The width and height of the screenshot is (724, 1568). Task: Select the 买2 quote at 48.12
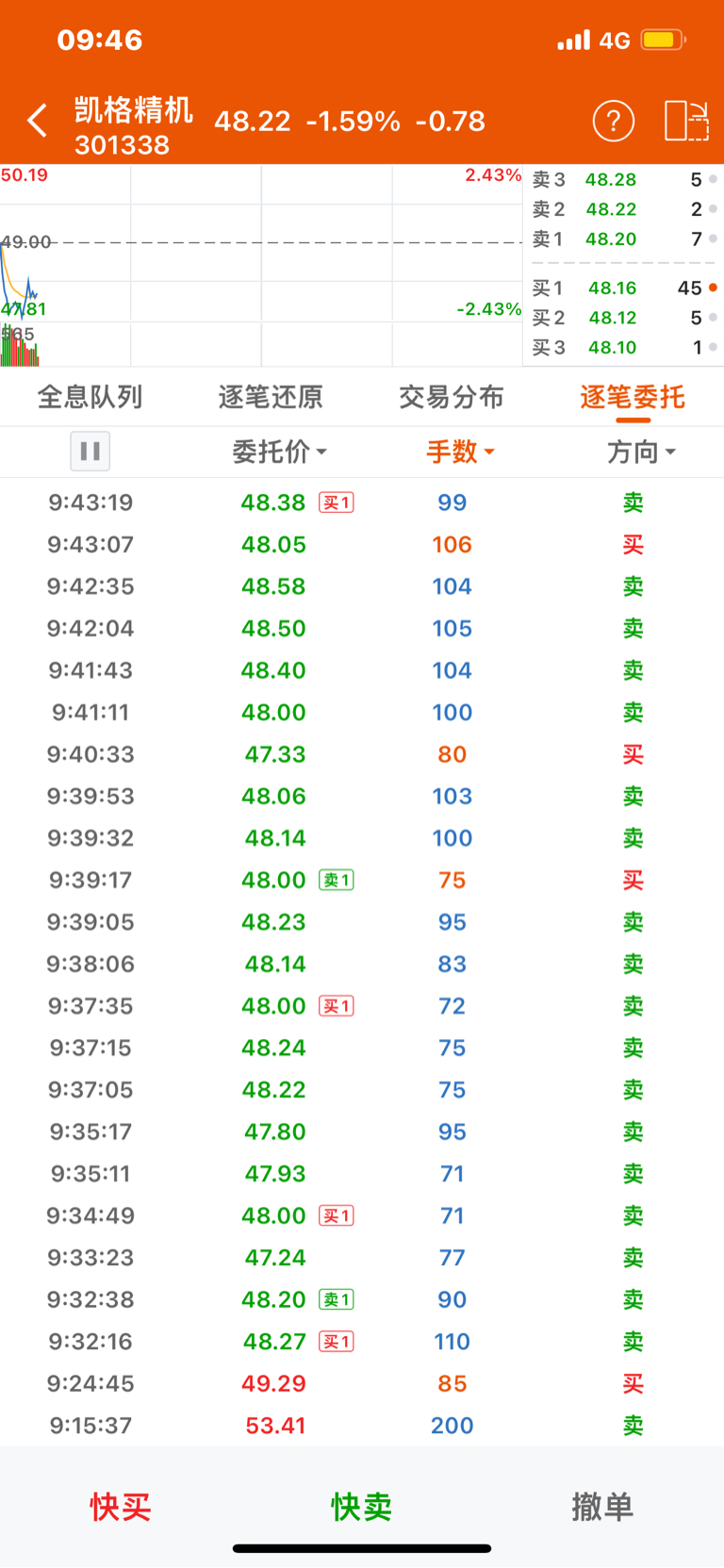click(x=622, y=318)
